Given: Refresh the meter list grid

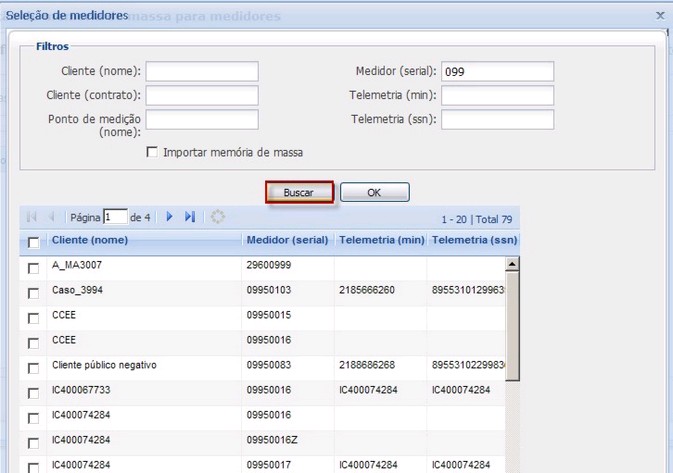Looking at the screenshot, I should point(218,217).
